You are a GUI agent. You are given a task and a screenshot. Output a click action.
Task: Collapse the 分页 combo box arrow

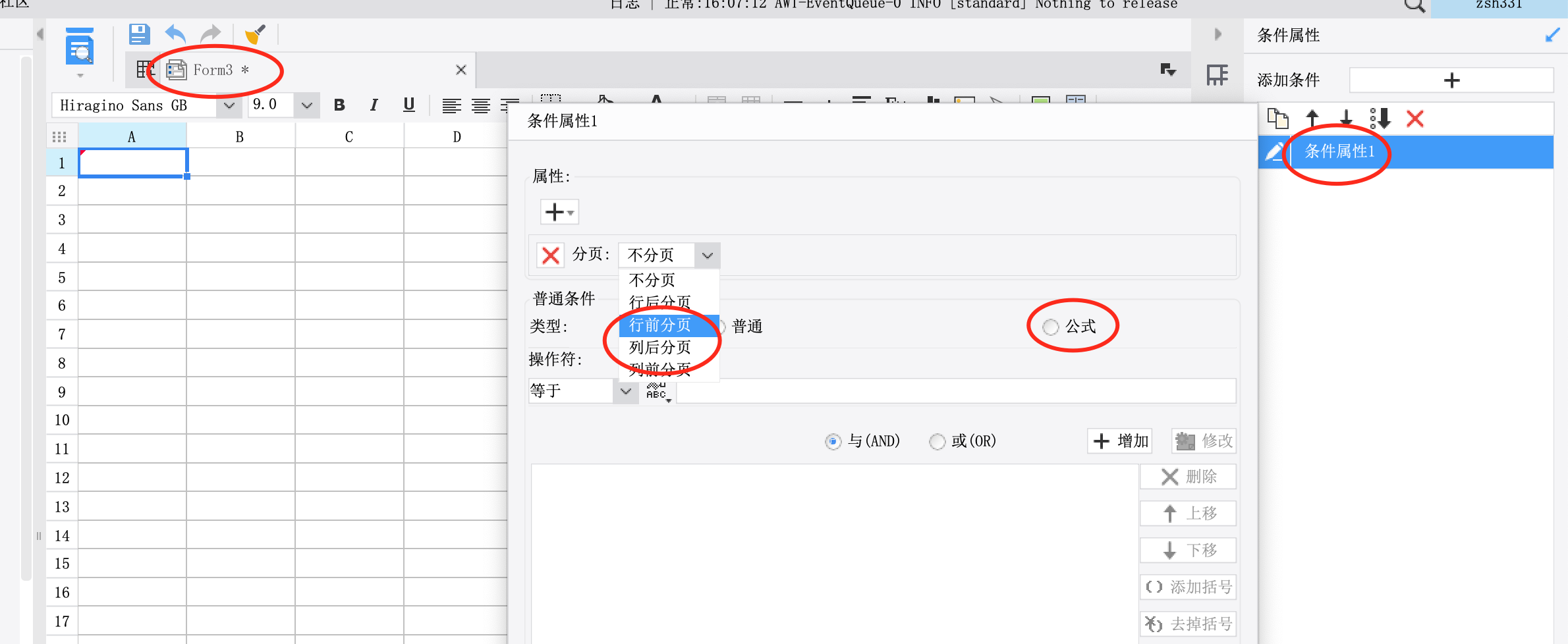[707, 255]
